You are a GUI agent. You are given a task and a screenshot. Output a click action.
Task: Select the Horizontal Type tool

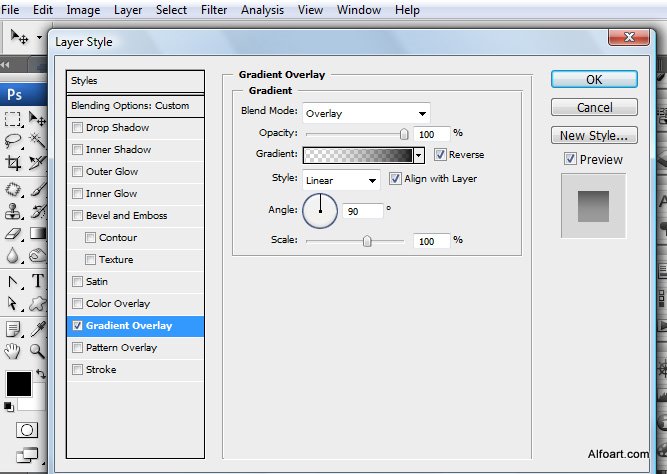(38, 281)
